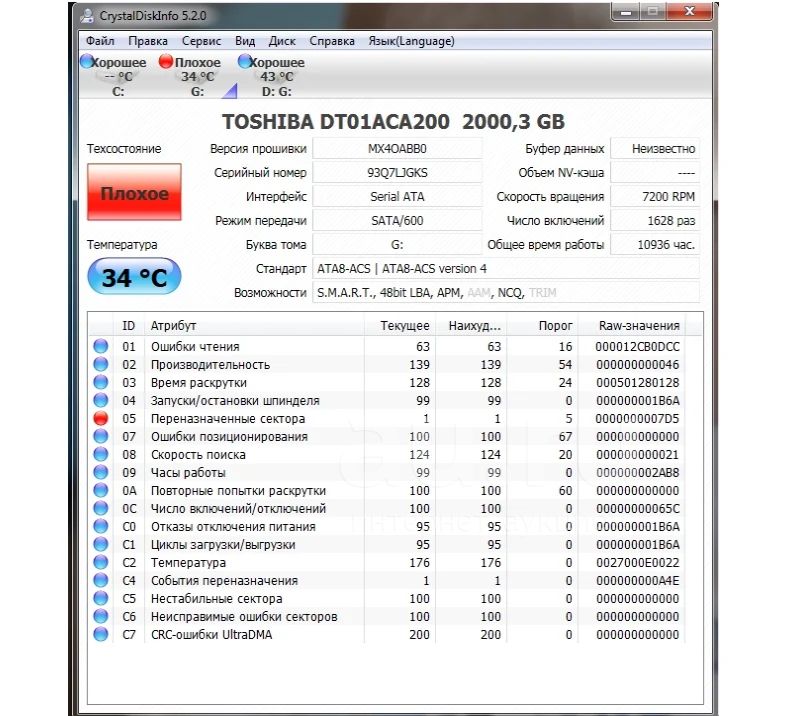Open the Сервис menu
Image resolution: width=800 pixels, height=716 pixels.
tap(202, 41)
